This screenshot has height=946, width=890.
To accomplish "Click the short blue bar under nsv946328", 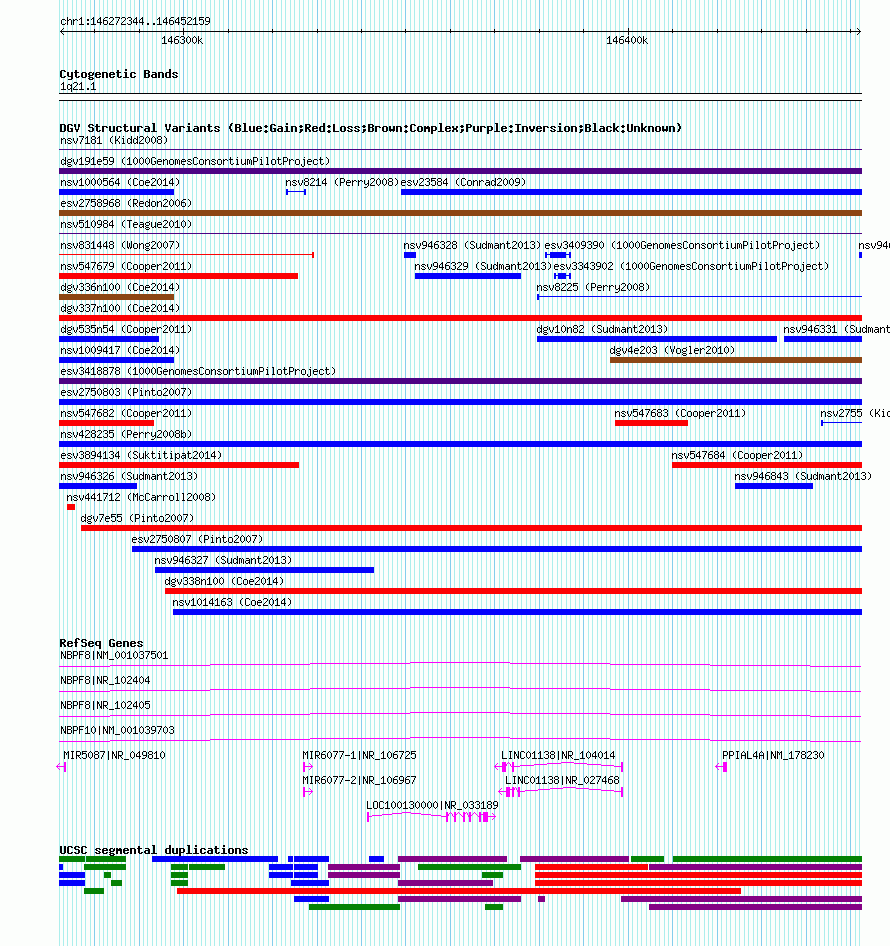I will (x=410, y=255).
